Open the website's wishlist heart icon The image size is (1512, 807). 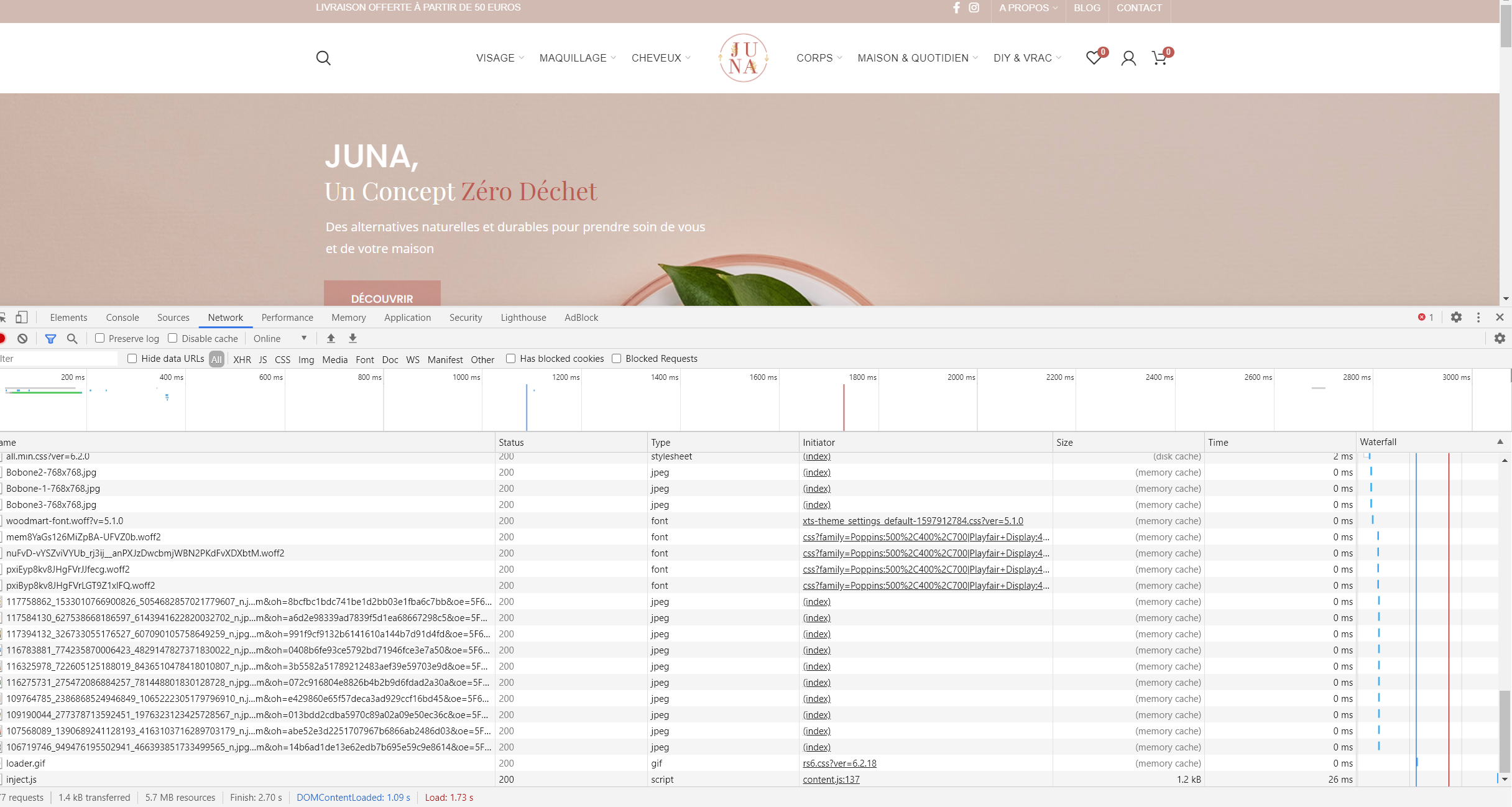point(1094,58)
